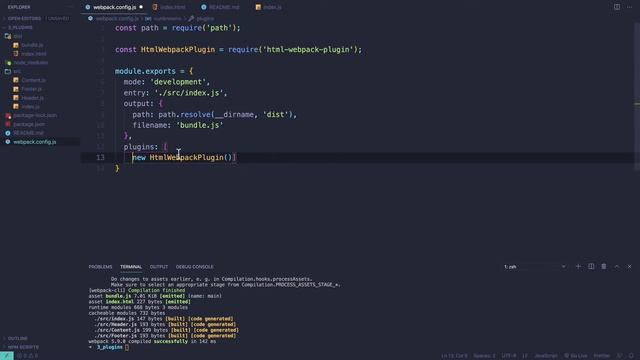Place cursor on line 13 number
640x360 pixels.
point(100,158)
